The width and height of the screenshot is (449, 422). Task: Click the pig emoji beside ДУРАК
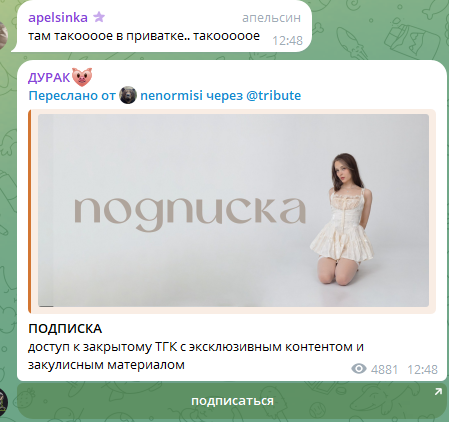[x=82, y=77]
